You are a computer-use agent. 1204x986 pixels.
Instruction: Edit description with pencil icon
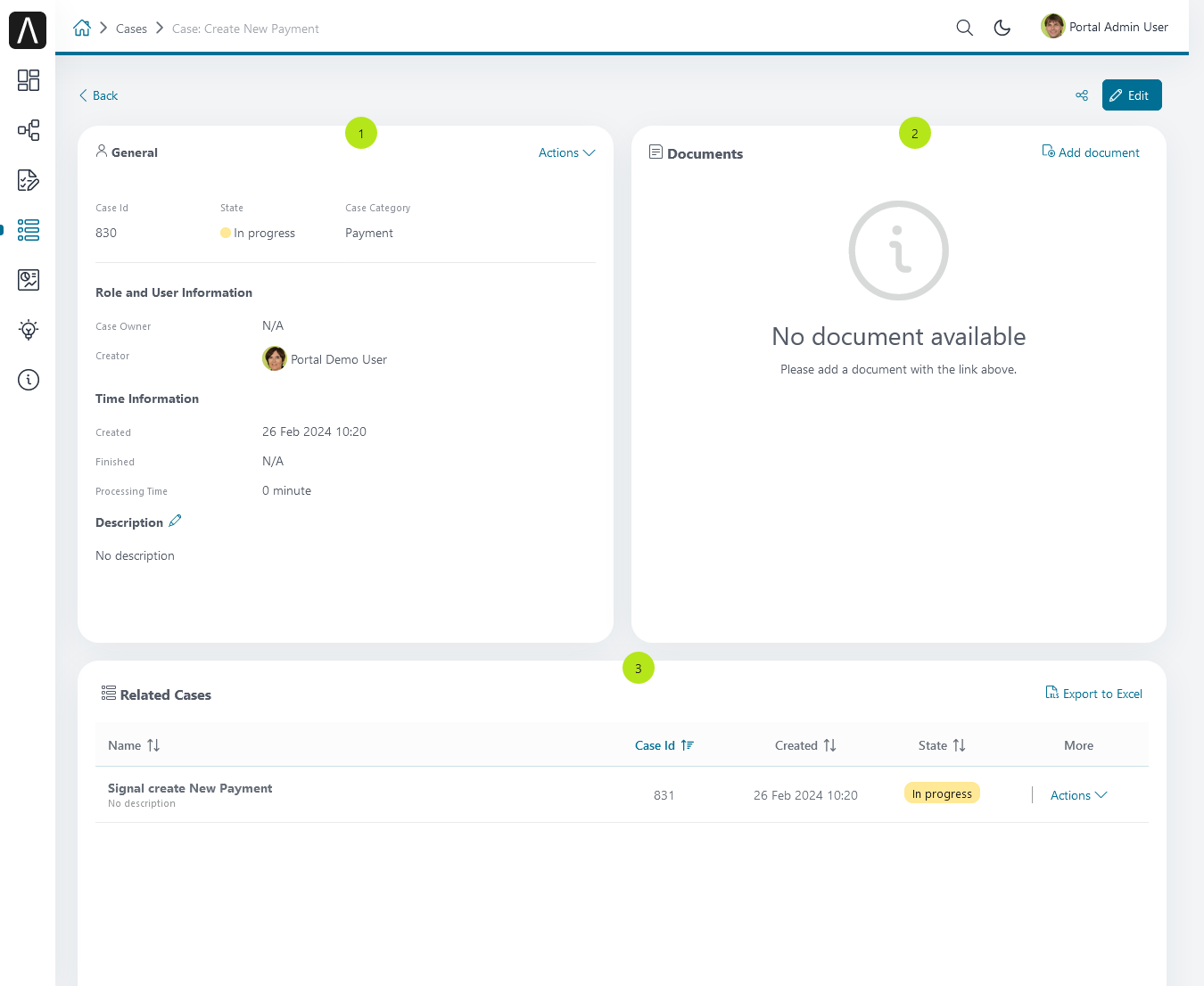click(x=175, y=521)
